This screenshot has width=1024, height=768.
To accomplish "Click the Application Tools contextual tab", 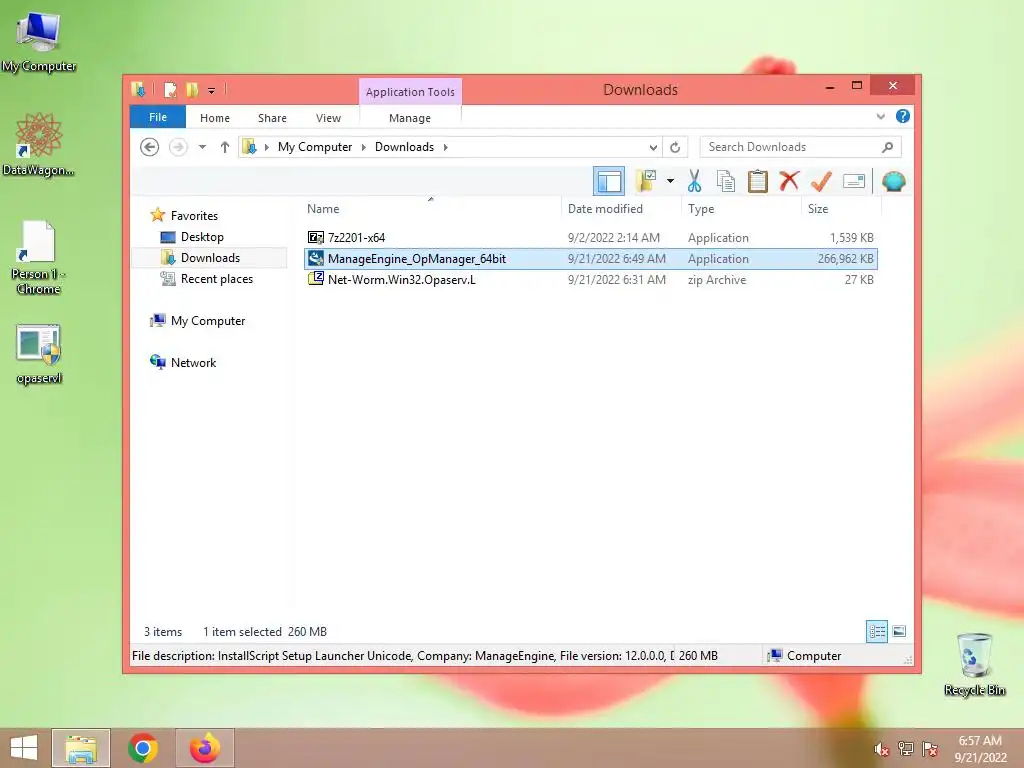I will click(x=410, y=91).
